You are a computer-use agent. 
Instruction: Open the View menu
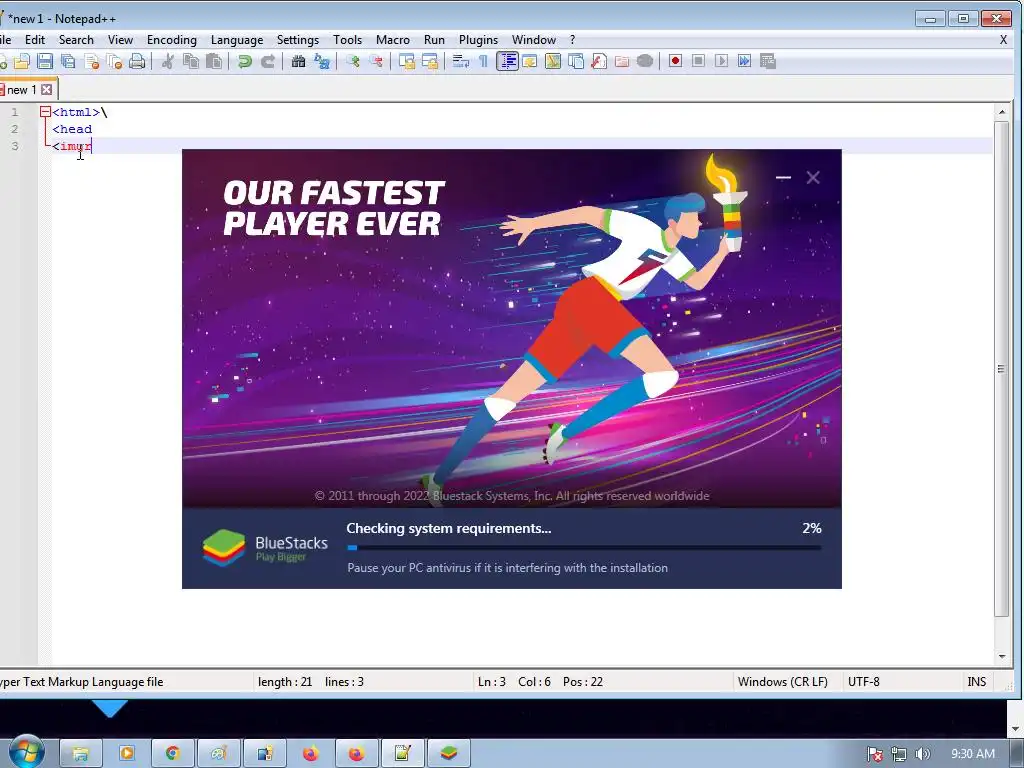pyautogui.click(x=120, y=40)
